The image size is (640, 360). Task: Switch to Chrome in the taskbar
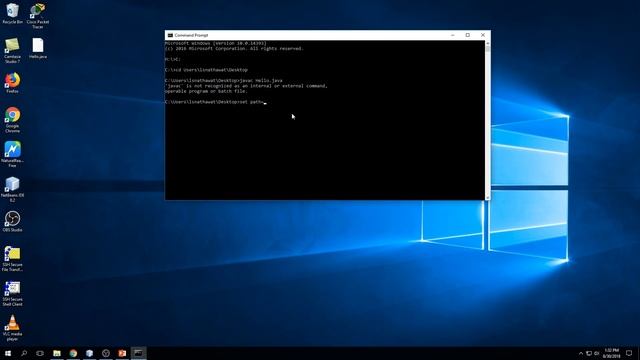click(x=73, y=353)
